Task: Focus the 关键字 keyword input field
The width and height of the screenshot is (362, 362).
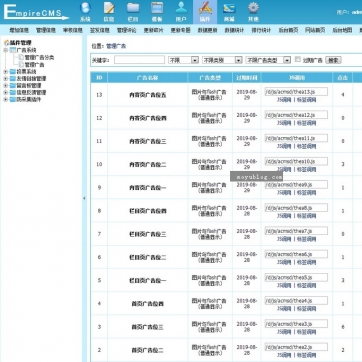Action: point(139,60)
